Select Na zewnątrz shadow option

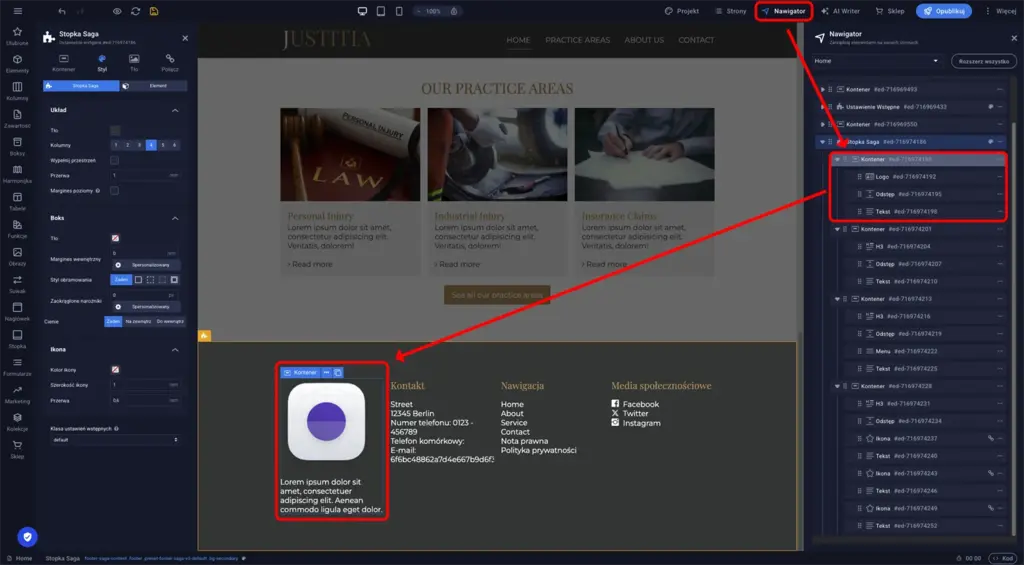click(x=138, y=321)
